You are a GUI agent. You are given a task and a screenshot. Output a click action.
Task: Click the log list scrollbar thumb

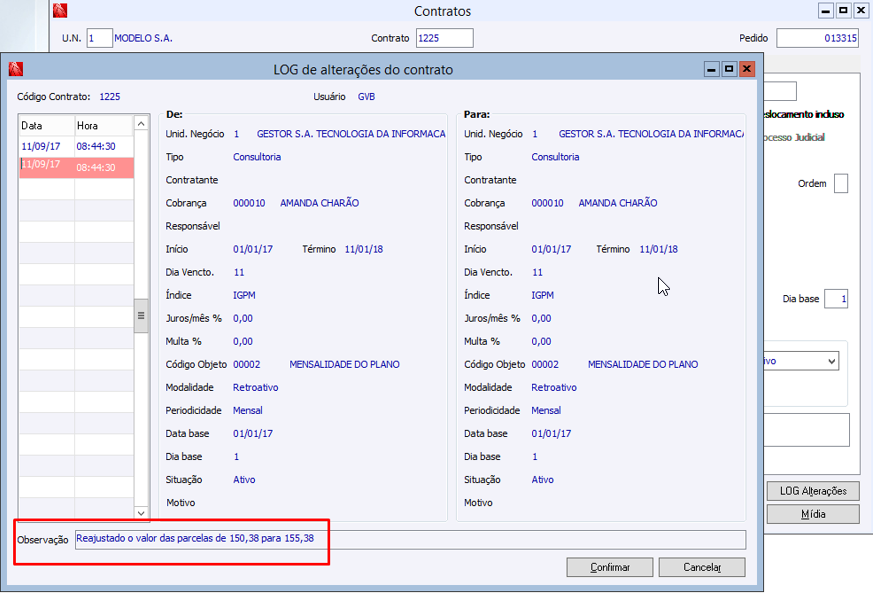click(x=141, y=316)
